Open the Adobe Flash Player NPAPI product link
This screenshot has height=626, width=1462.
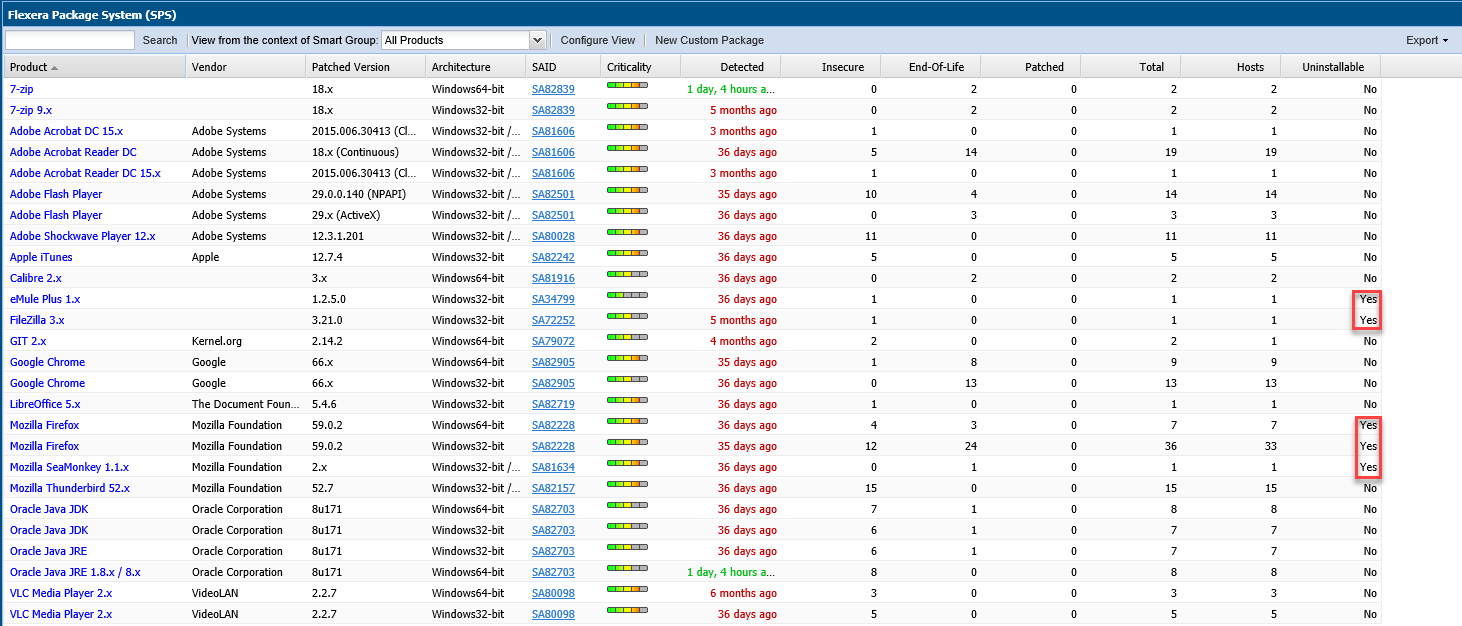(56, 194)
